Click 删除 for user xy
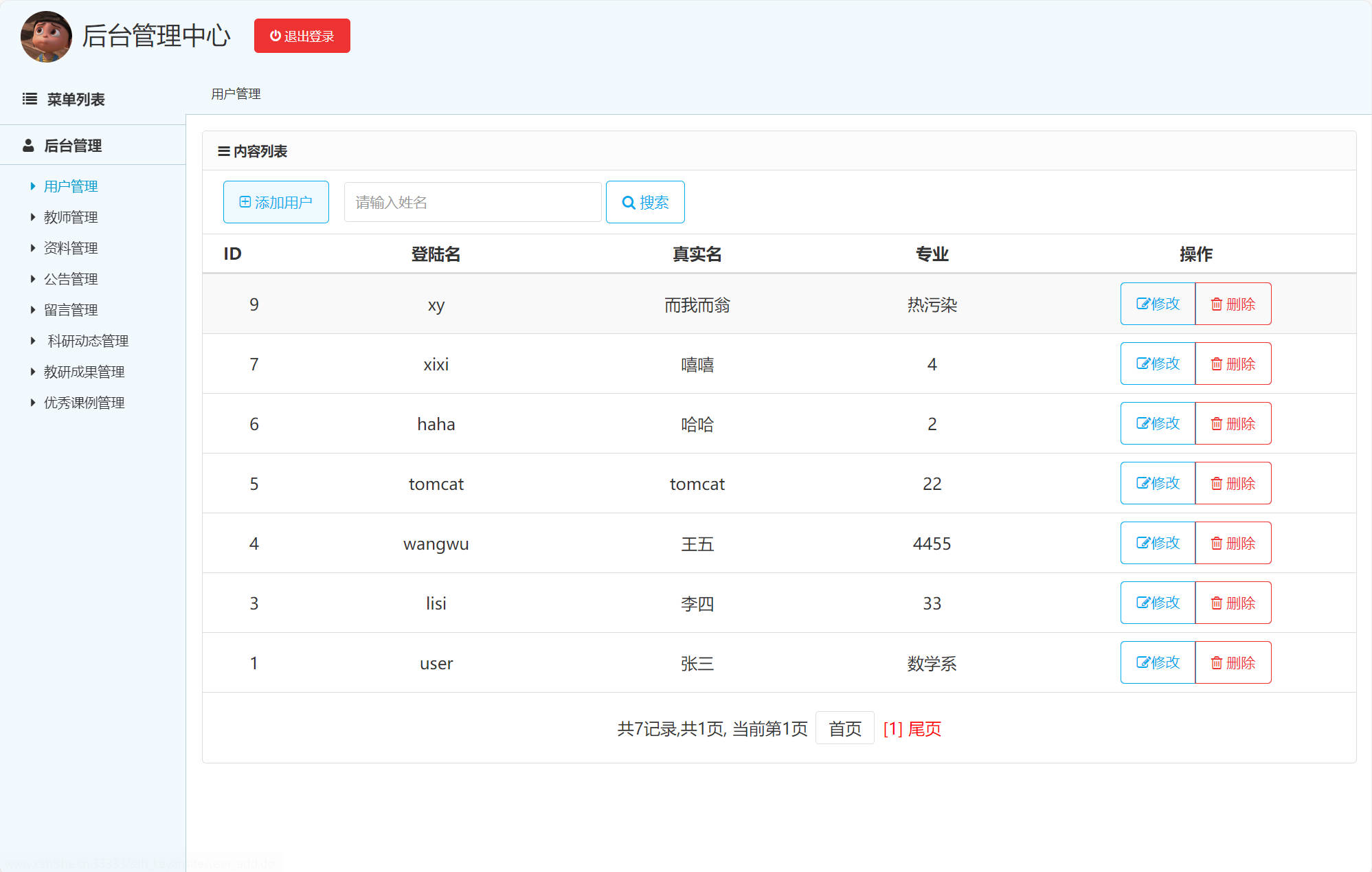This screenshot has height=872, width=1372. (x=1233, y=304)
